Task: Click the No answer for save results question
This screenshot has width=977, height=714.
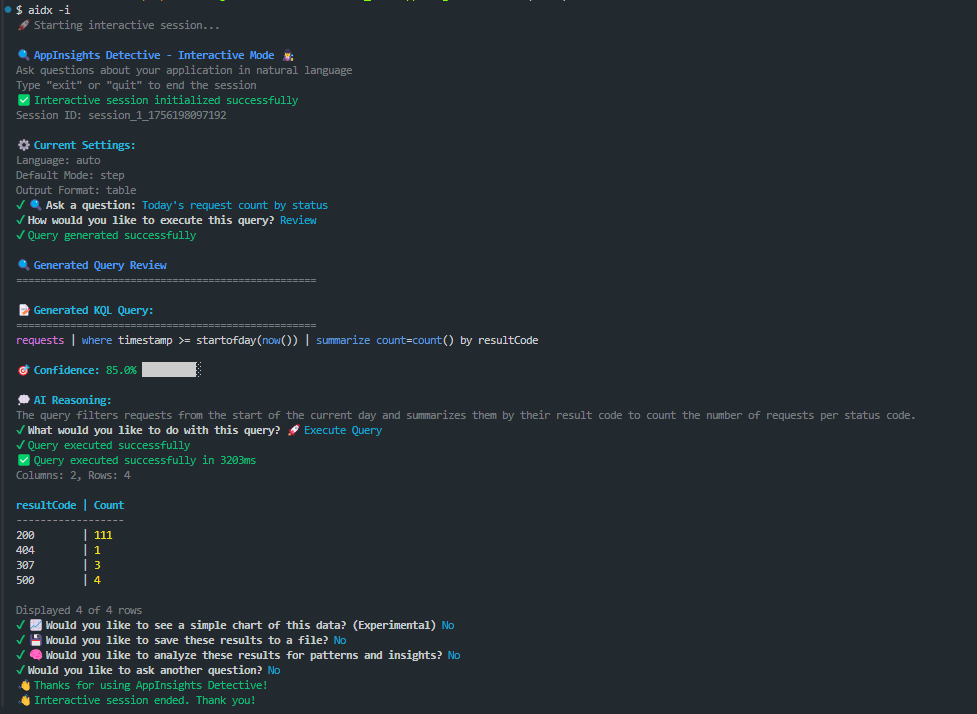Action: 340,640
